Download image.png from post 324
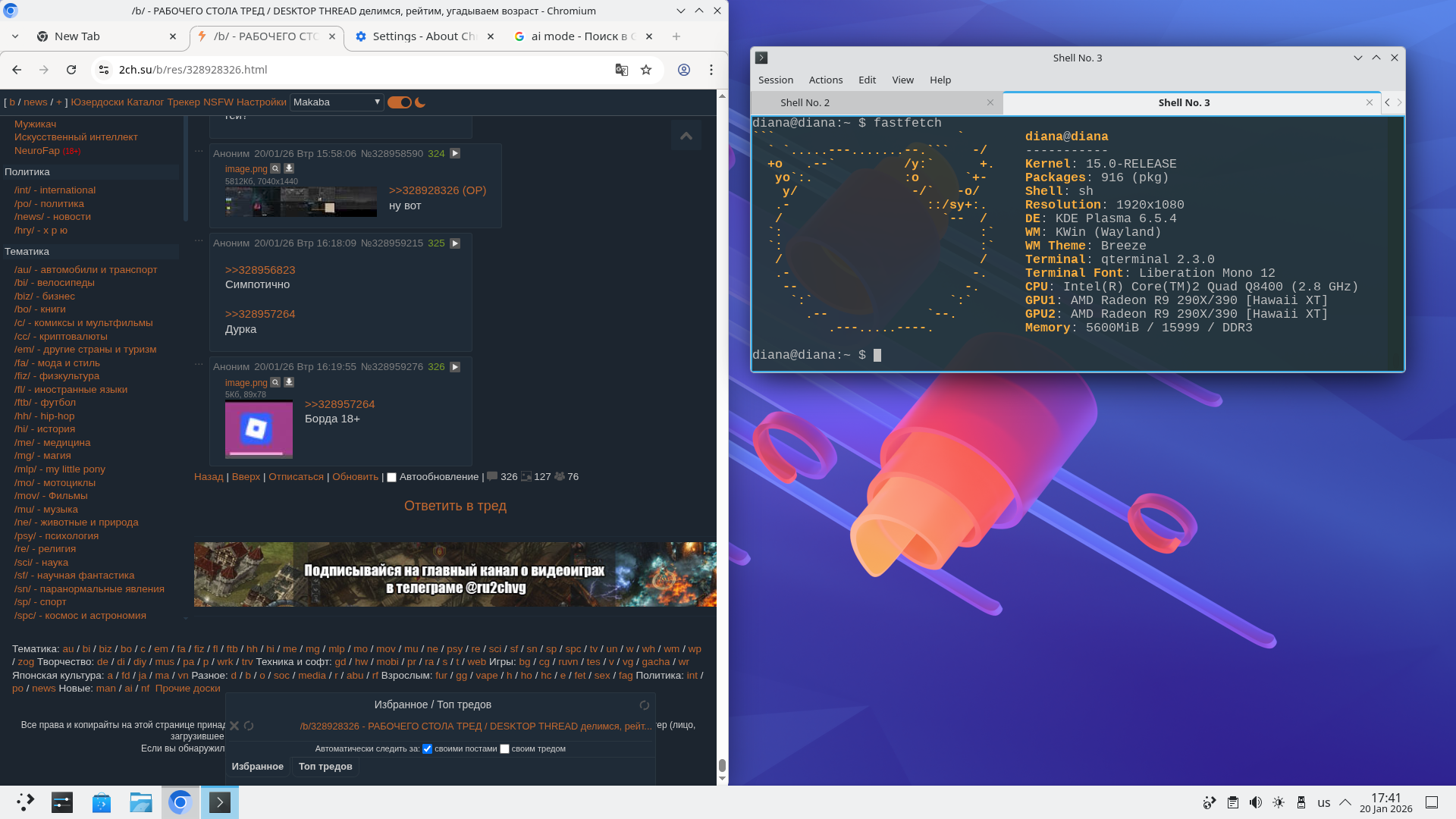 (289, 168)
